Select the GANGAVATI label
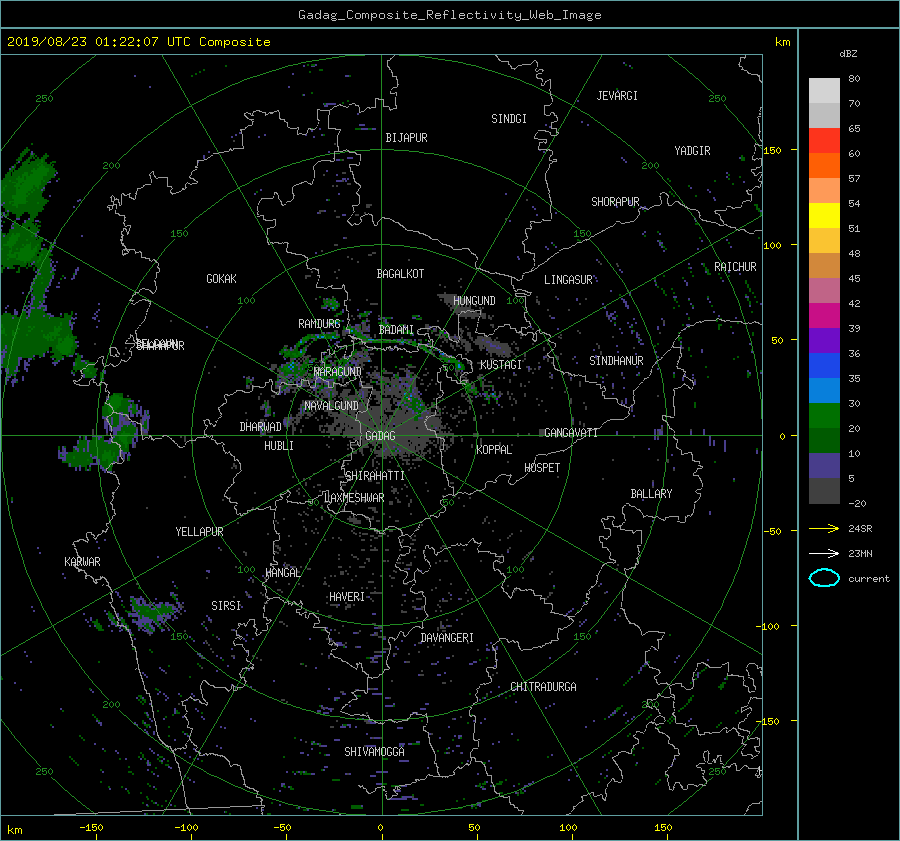Screen dimensions: 900x841 pos(571,433)
